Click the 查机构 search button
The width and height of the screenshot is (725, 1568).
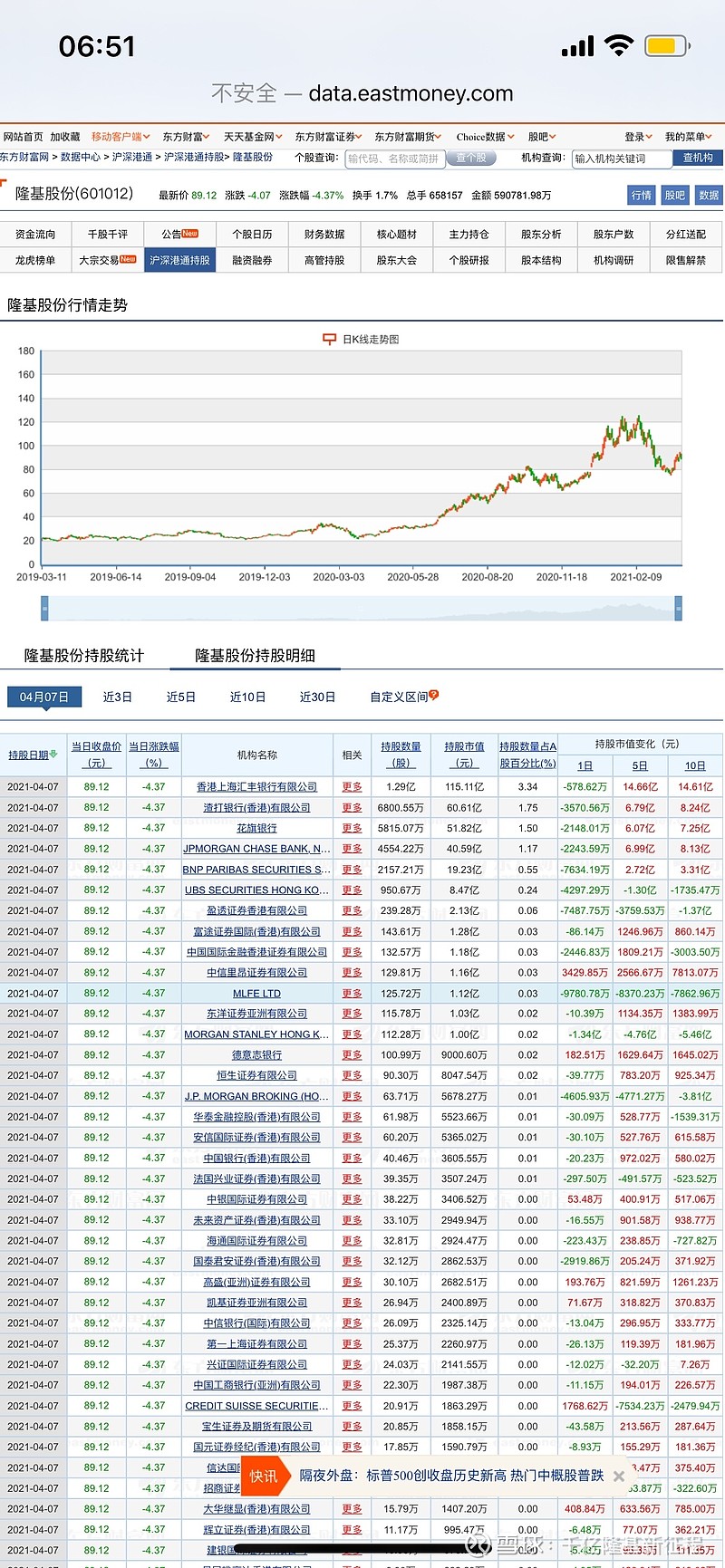point(698,158)
